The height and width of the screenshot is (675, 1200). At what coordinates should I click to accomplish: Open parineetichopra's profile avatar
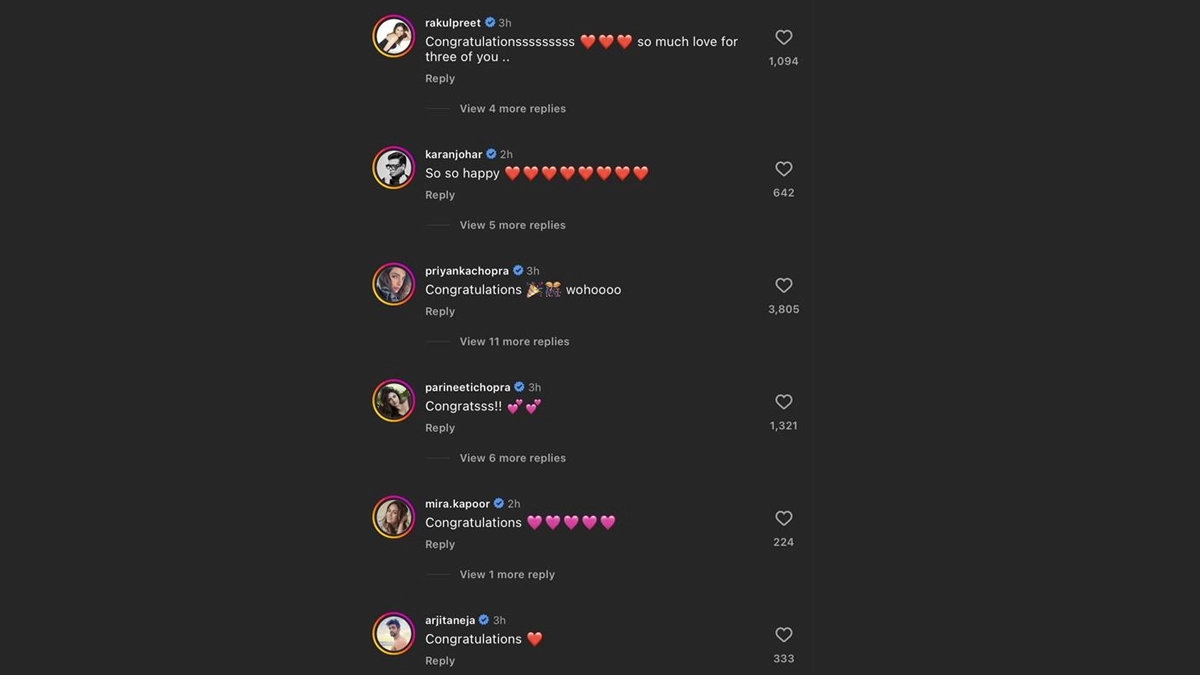click(394, 401)
